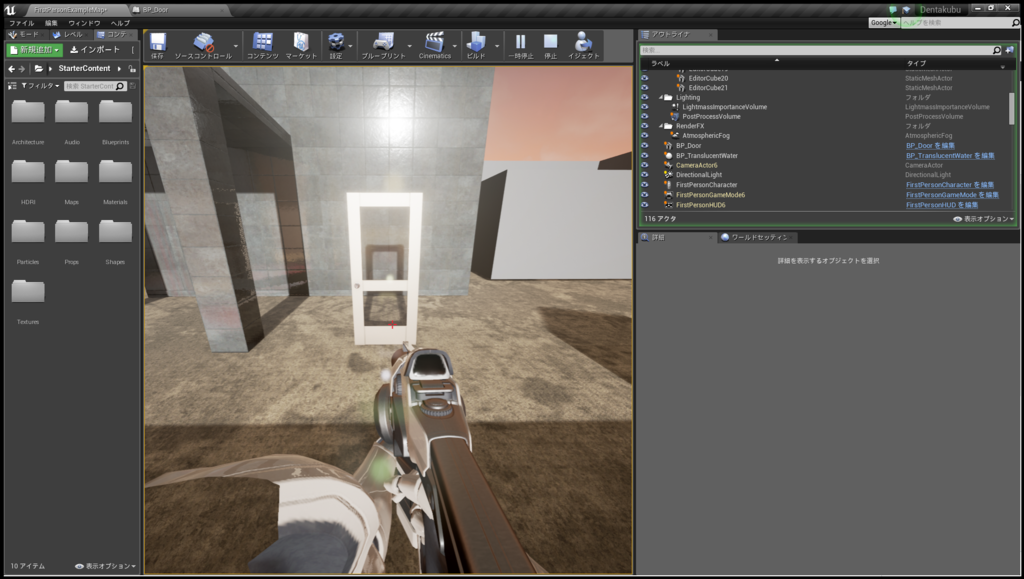This screenshot has height=579, width=1024.
Task: Open the Google search engine dropdown
Action: tap(884, 22)
